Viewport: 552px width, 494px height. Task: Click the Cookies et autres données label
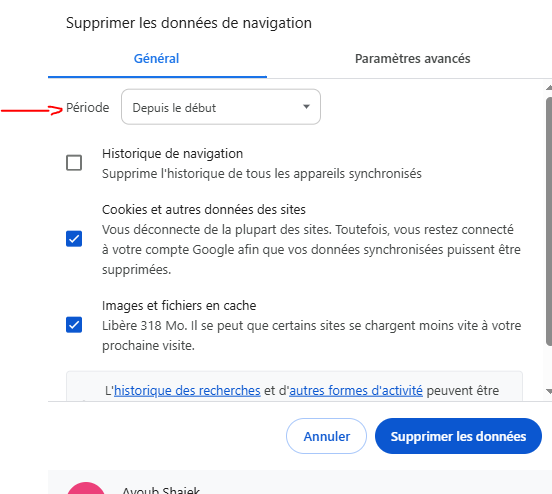coord(203,210)
